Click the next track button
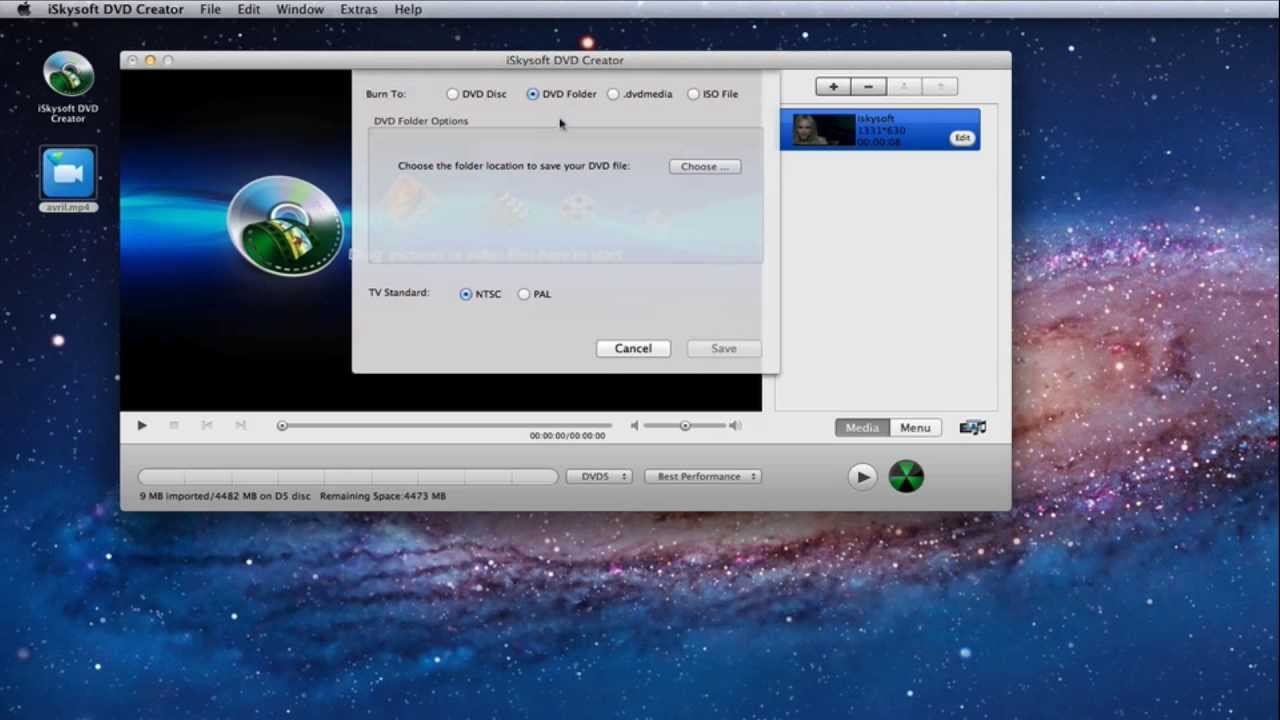 click(240, 425)
